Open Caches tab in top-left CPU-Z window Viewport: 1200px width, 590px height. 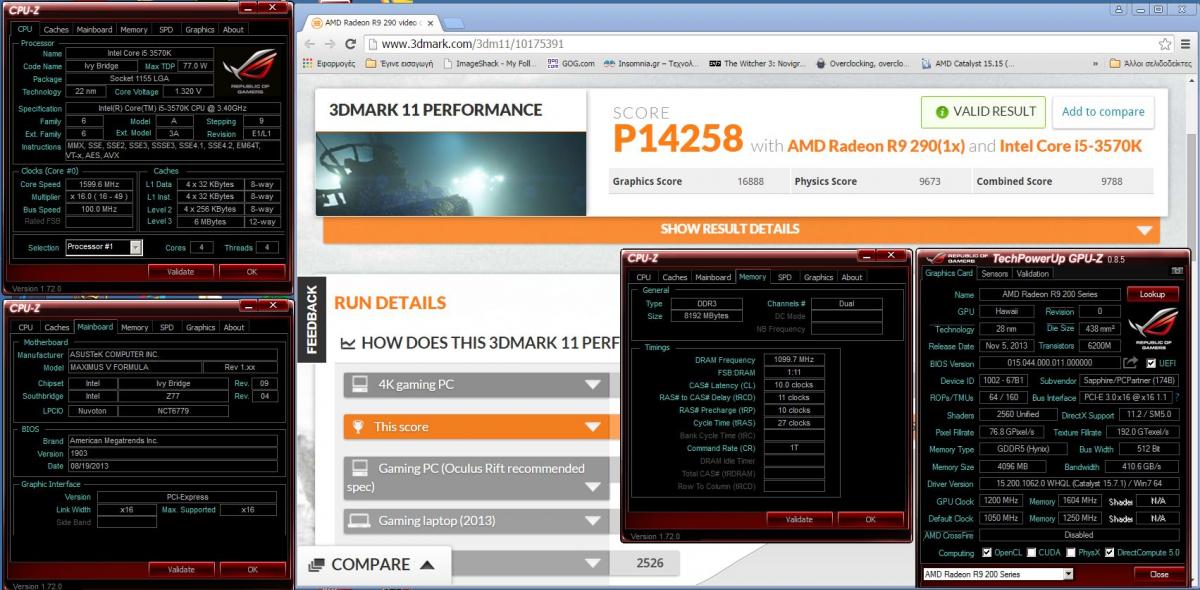(x=56, y=29)
